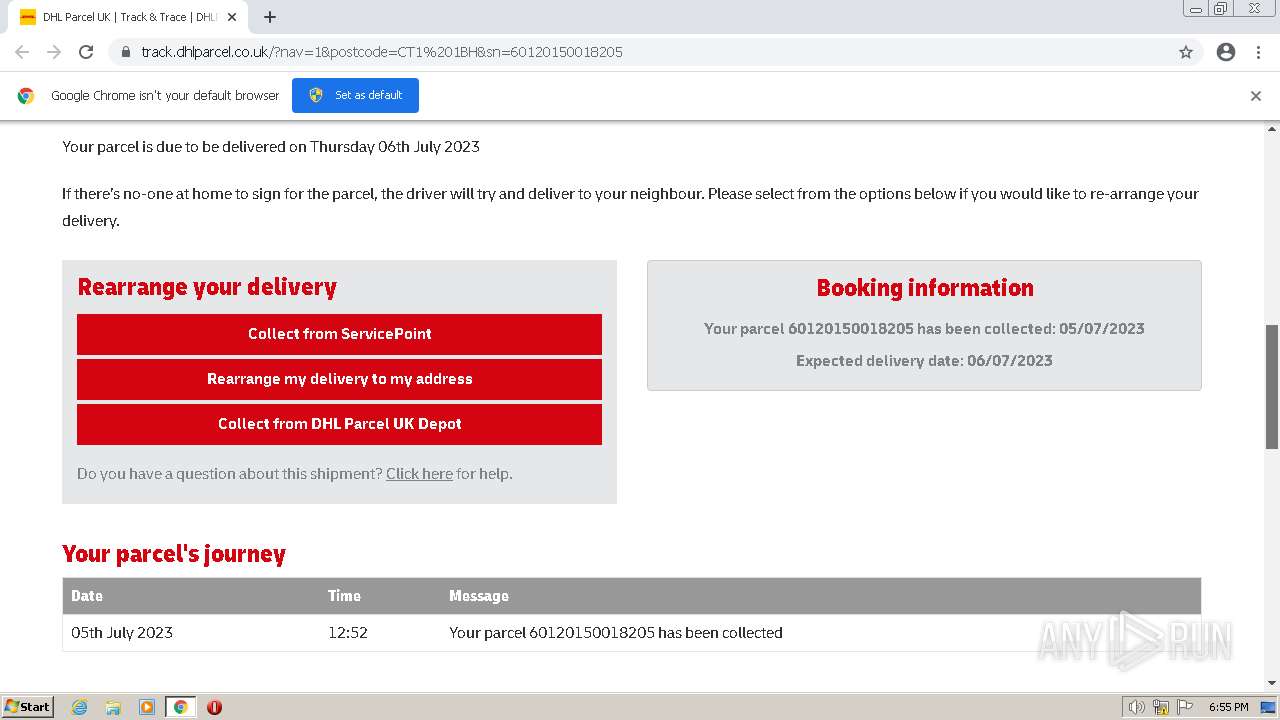Open Internet Explorer from the taskbar
Image resolution: width=1280 pixels, height=720 pixels.
[79, 707]
